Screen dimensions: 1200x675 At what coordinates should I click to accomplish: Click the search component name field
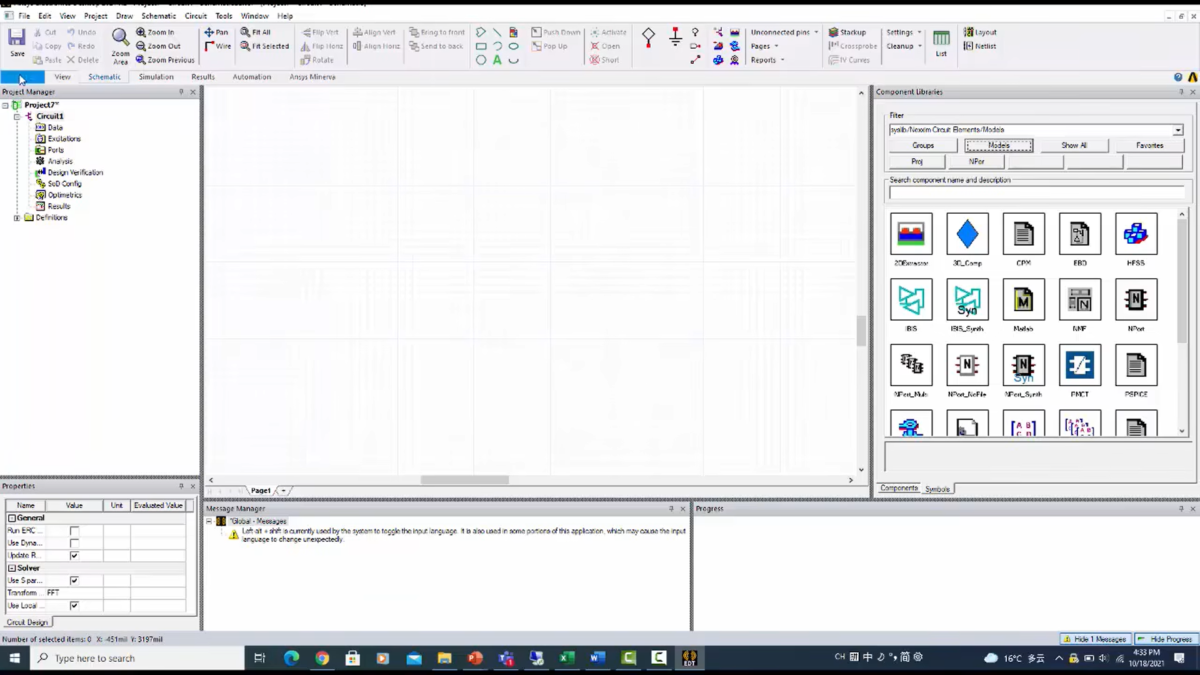coord(1036,192)
